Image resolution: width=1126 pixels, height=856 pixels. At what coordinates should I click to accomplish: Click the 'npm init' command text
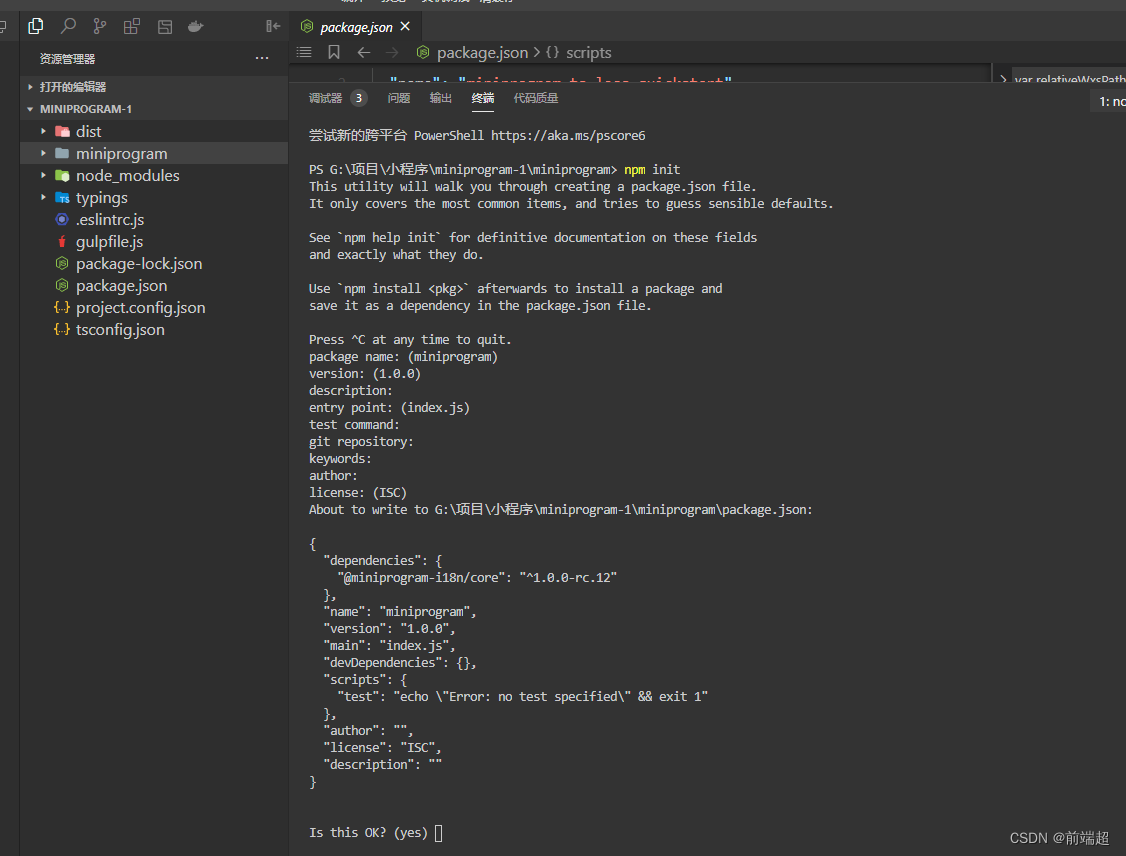(652, 169)
